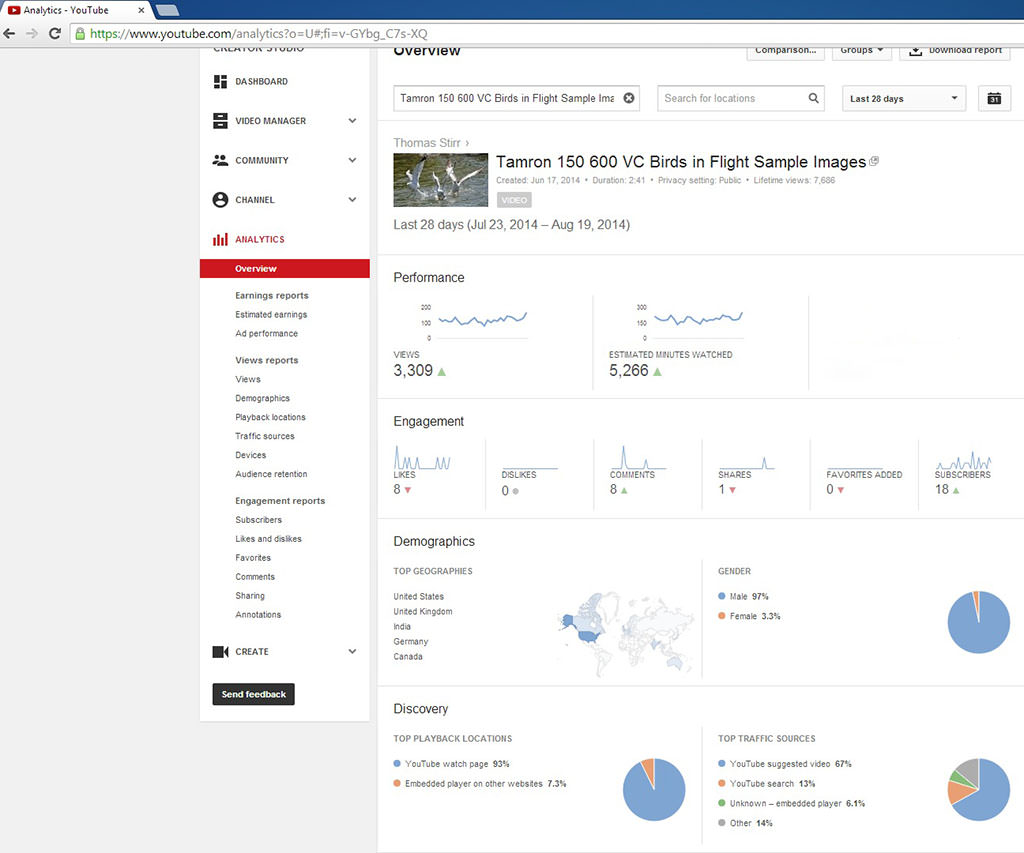Viewport: 1024px width, 853px height.
Task: Open the Demographics report link
Action: point(262,398)
